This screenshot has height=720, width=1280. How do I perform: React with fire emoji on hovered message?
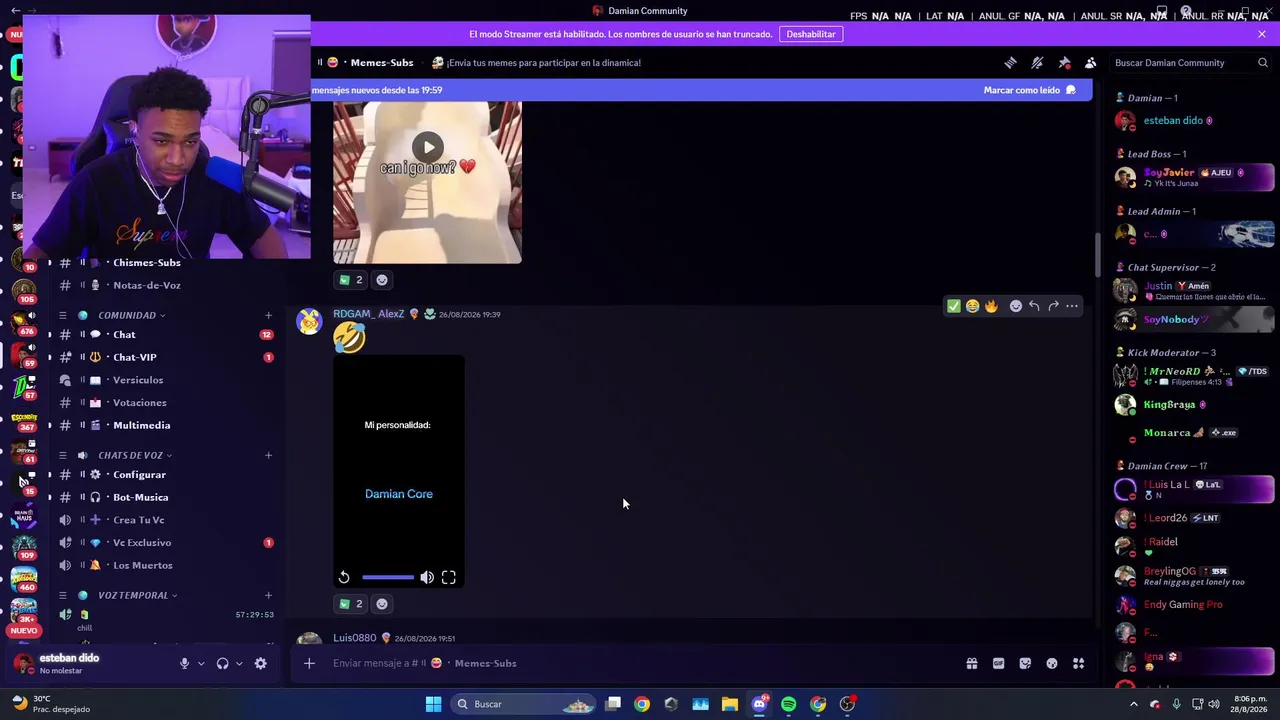(x=991, y=306)
